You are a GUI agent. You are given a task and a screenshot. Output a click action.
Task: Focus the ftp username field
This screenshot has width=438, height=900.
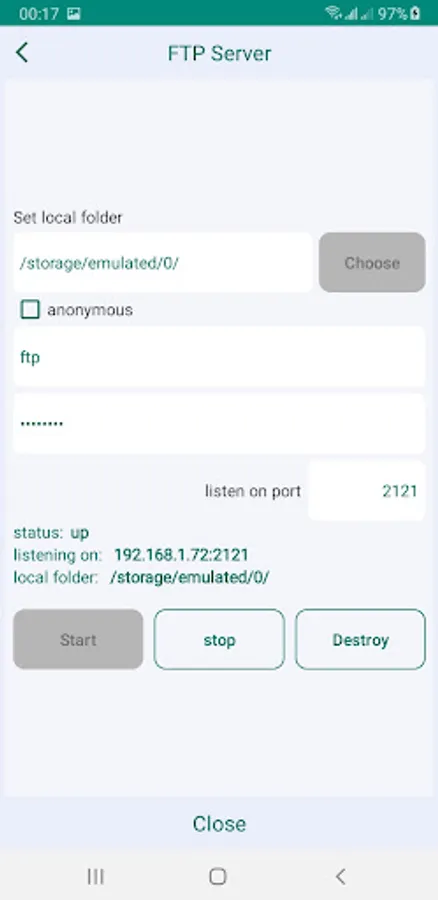click(219, 357)
